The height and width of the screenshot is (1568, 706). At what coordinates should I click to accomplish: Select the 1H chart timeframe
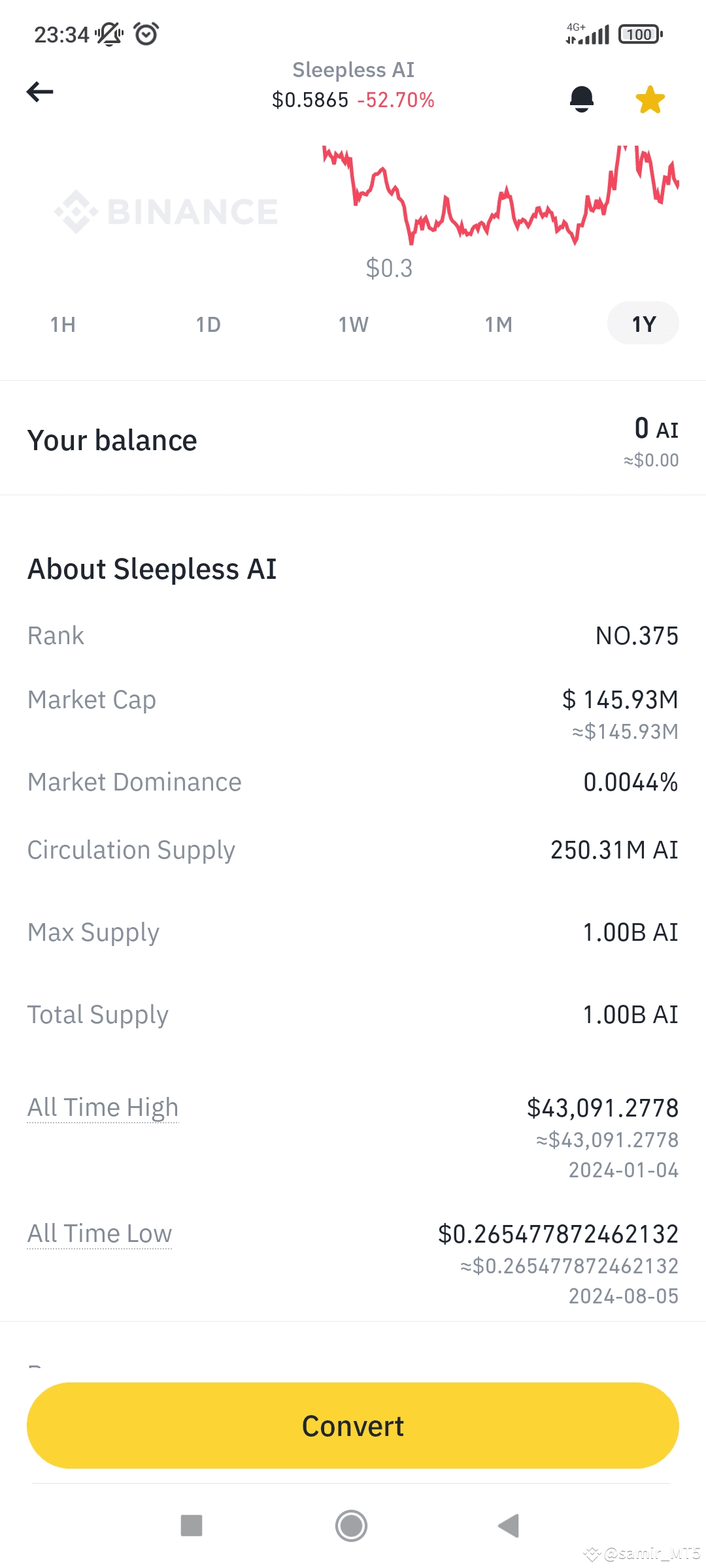[x=63, y=324]
